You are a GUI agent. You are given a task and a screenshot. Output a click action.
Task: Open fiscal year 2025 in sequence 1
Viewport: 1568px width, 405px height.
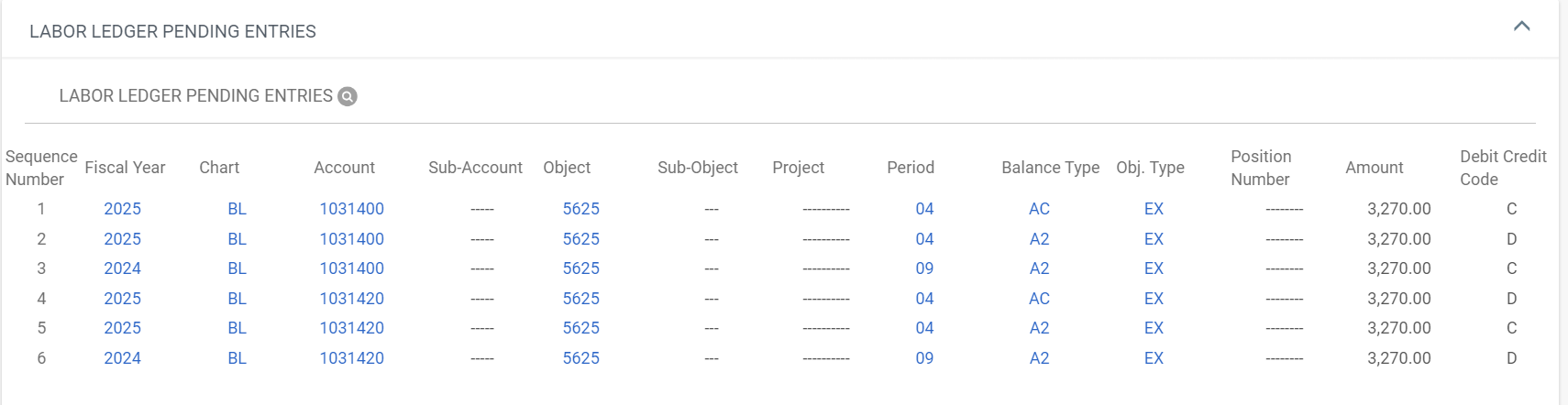pos(122,209)
